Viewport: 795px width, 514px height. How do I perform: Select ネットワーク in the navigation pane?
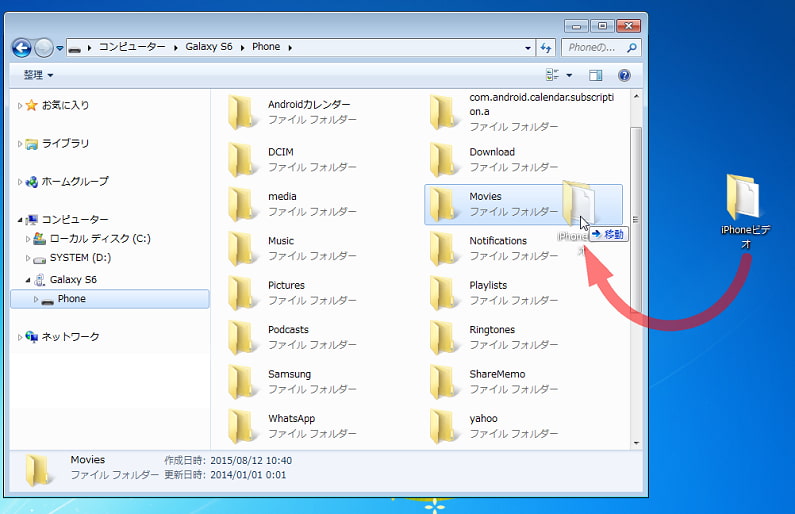70,337
